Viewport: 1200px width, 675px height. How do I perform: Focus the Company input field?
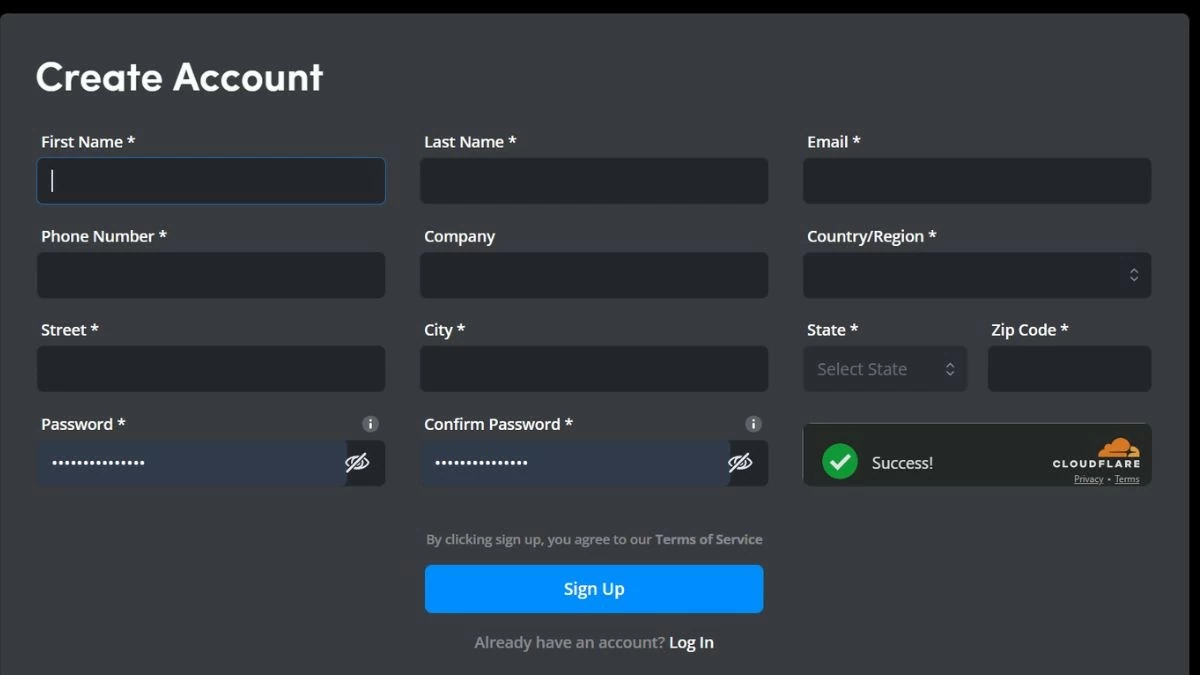[594, 275]
